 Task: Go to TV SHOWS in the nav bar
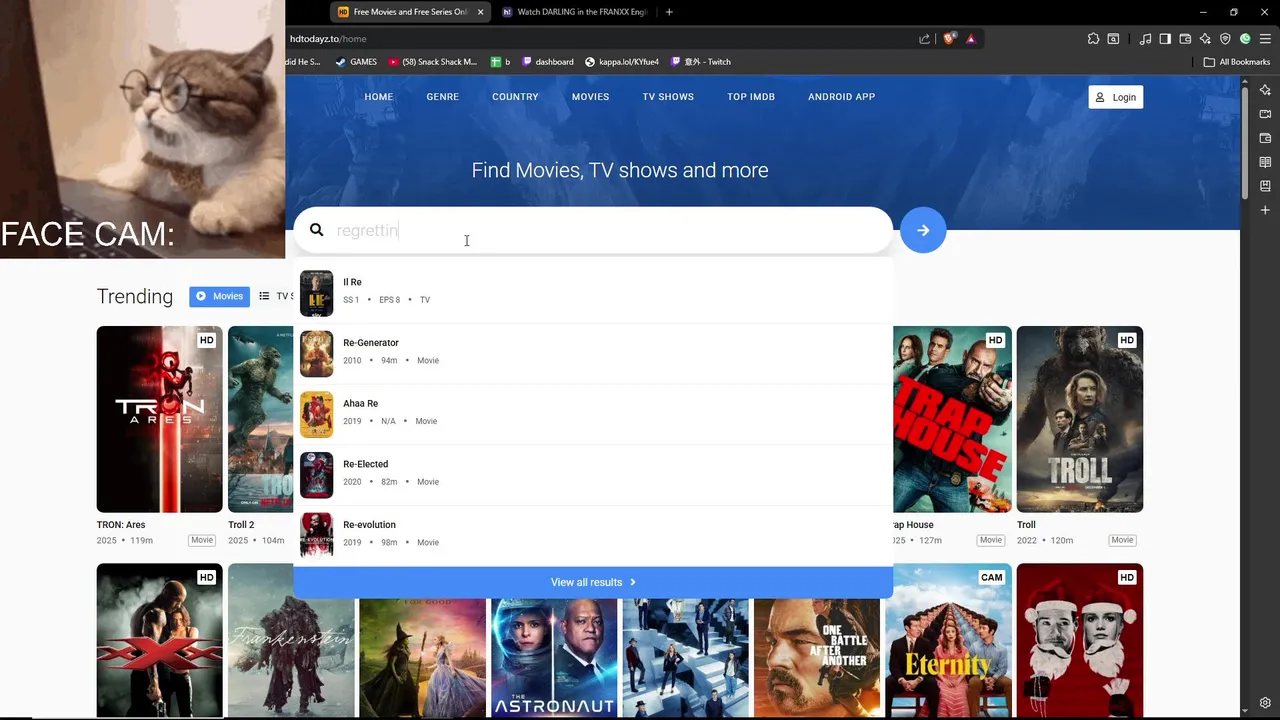pyautogui.click(x=668, y=97)
